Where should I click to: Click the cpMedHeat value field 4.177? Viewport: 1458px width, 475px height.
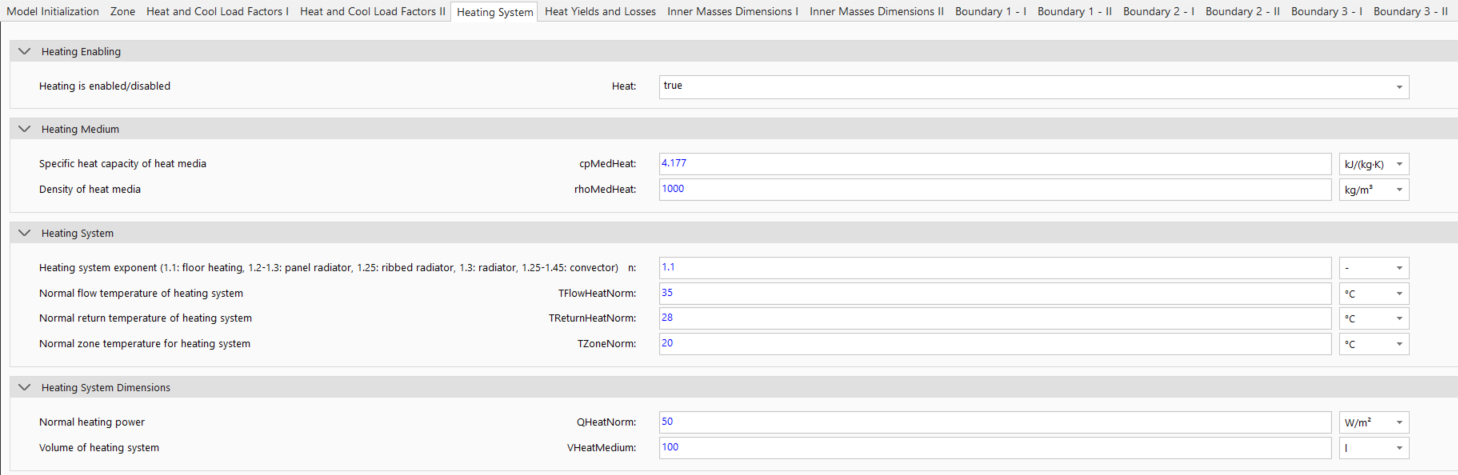click(995, 164)
